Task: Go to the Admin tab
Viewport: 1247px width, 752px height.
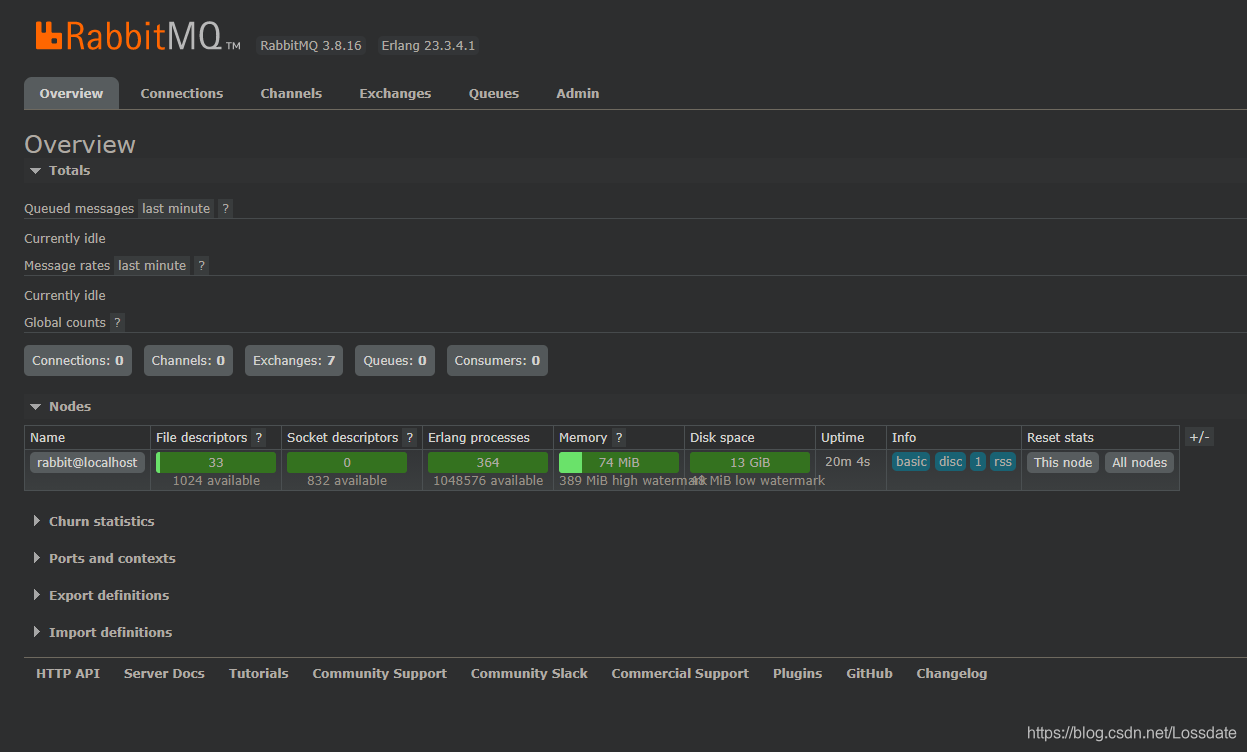Action: (578, 93)
